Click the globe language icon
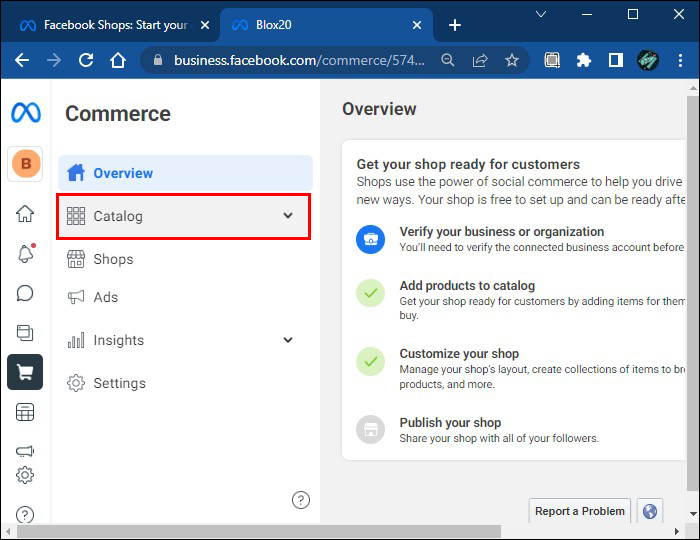 (x=650, y=511)
